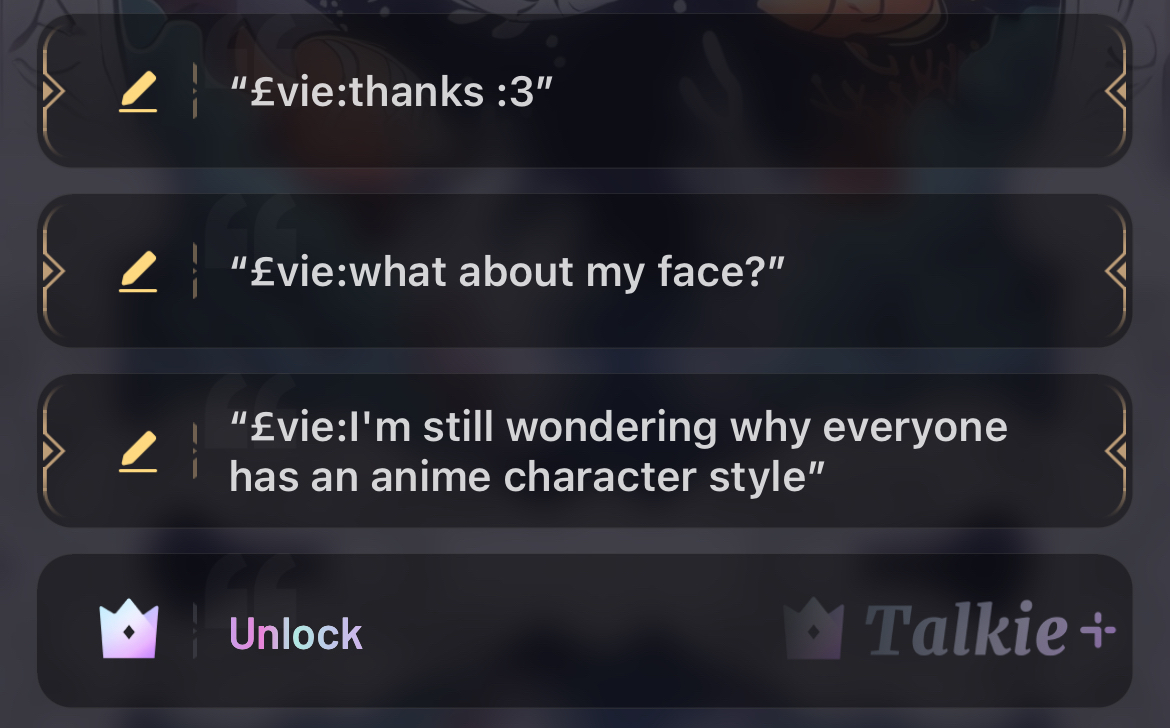Tap the plus sign after Talkie
The height and width of the screenshot is (728, 1170).
point(1098,631)
